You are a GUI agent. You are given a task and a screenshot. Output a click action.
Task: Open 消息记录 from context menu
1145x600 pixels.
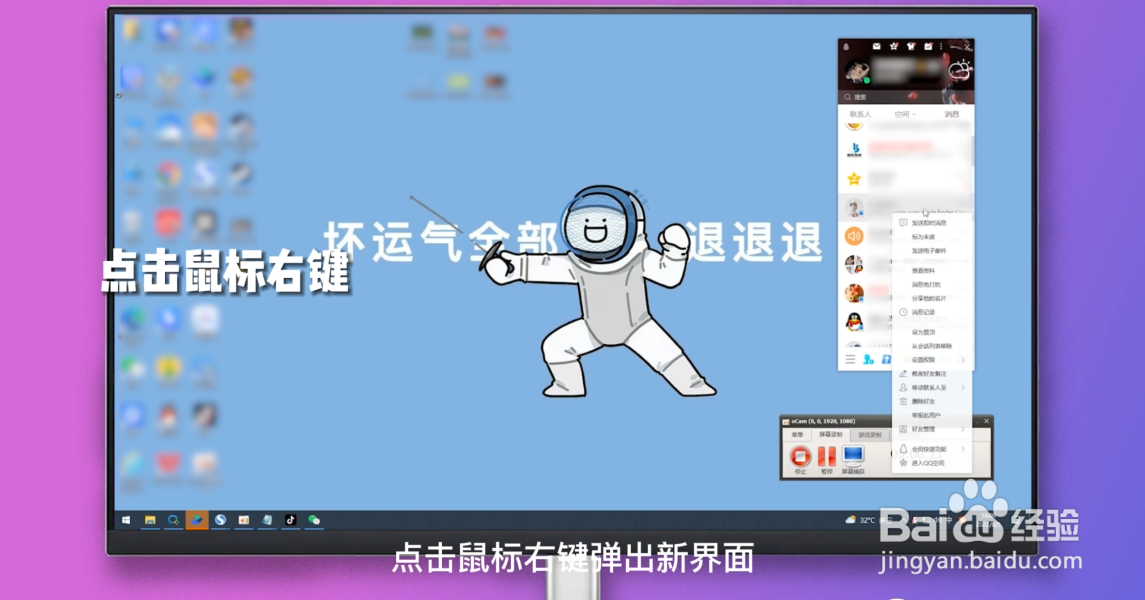point(933,312)
